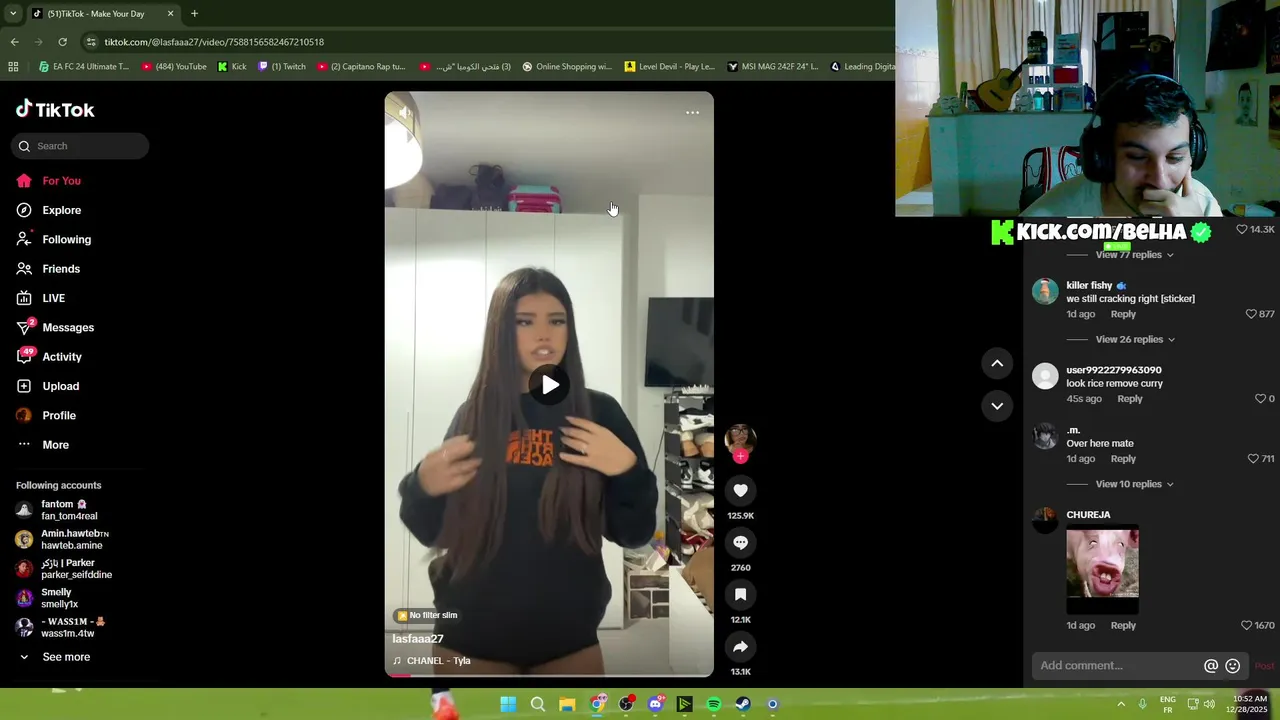
Task: Open the lasfaaa27 username link
Action: (x=418, y=639)
